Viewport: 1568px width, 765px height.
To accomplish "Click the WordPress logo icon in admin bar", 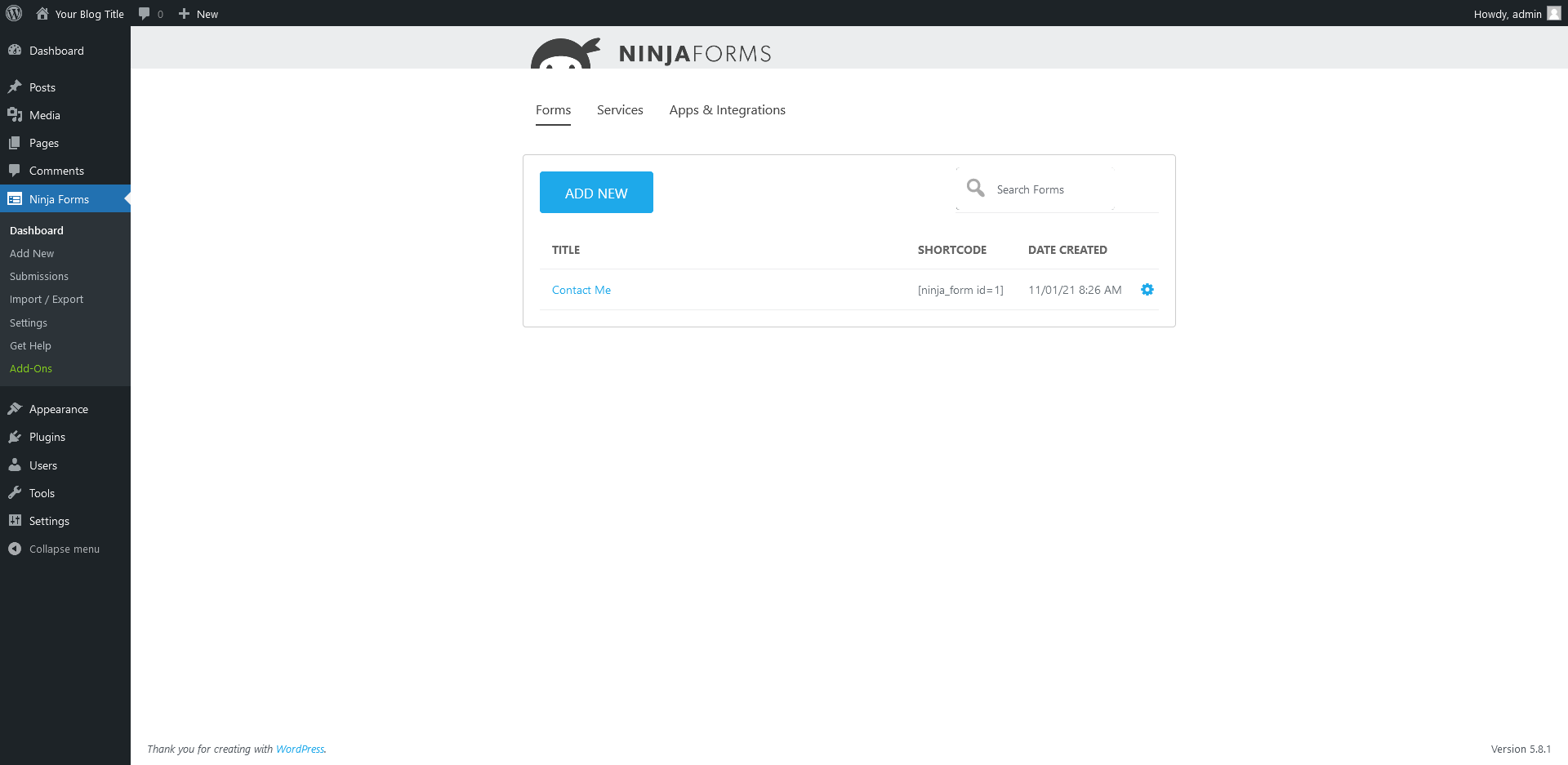I will point(14,13).
